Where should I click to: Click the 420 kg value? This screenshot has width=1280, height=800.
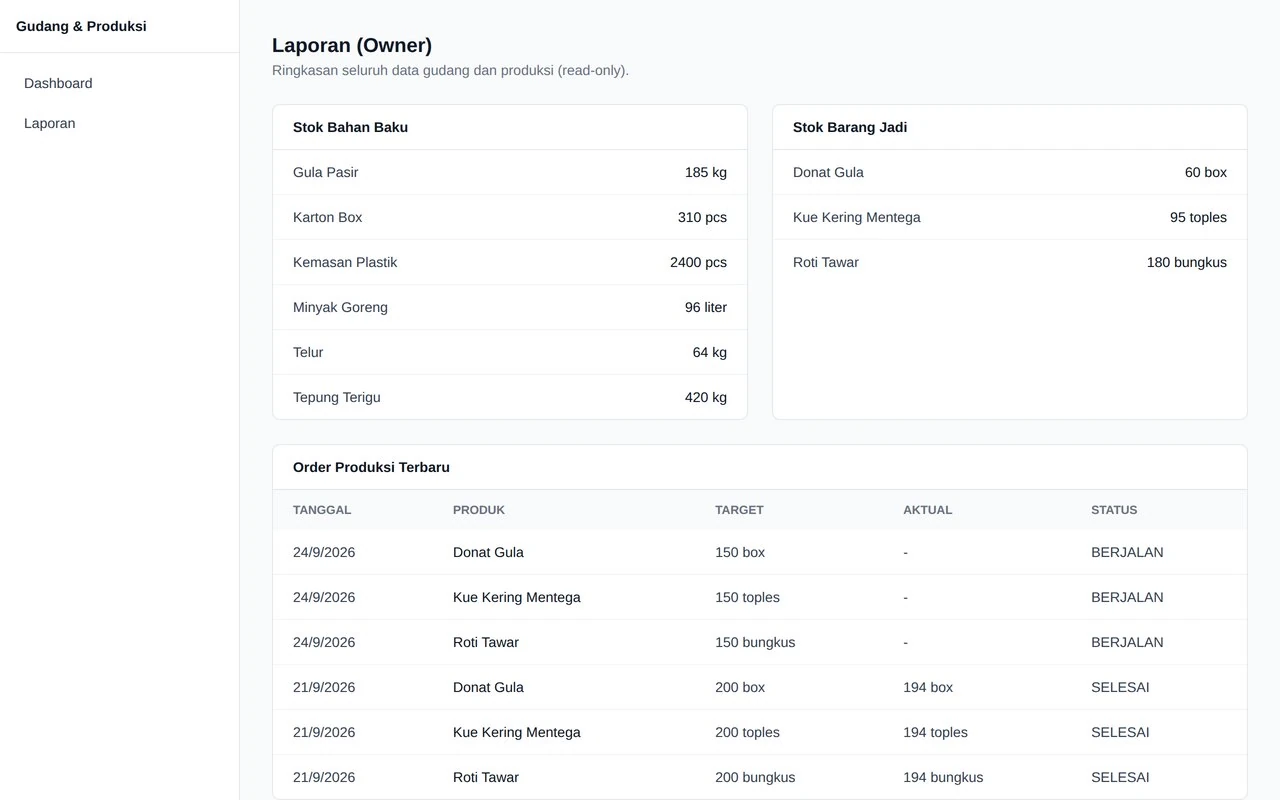(x=706, y=397)
